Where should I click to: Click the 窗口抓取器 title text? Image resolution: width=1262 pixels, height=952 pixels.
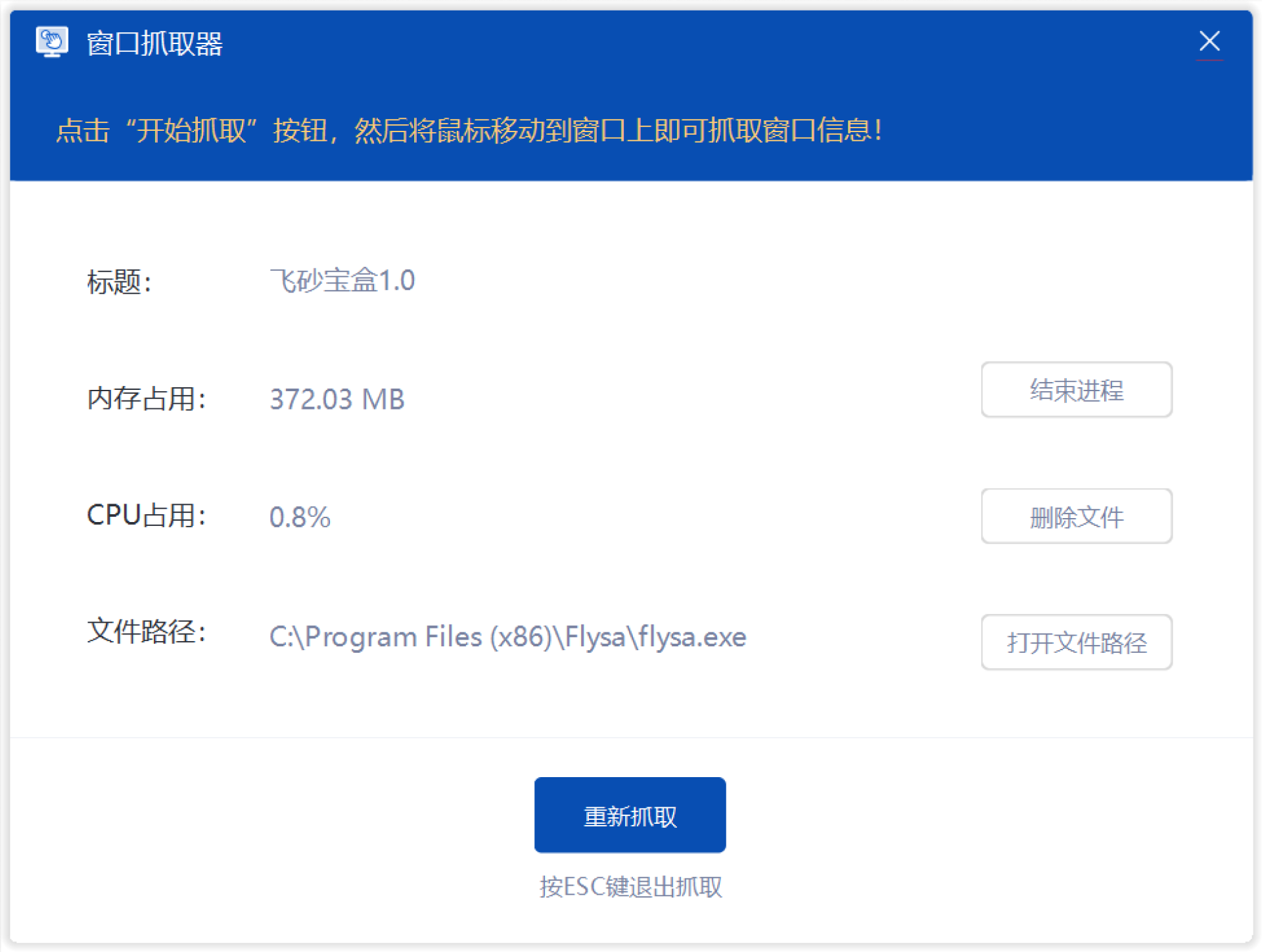154,44
